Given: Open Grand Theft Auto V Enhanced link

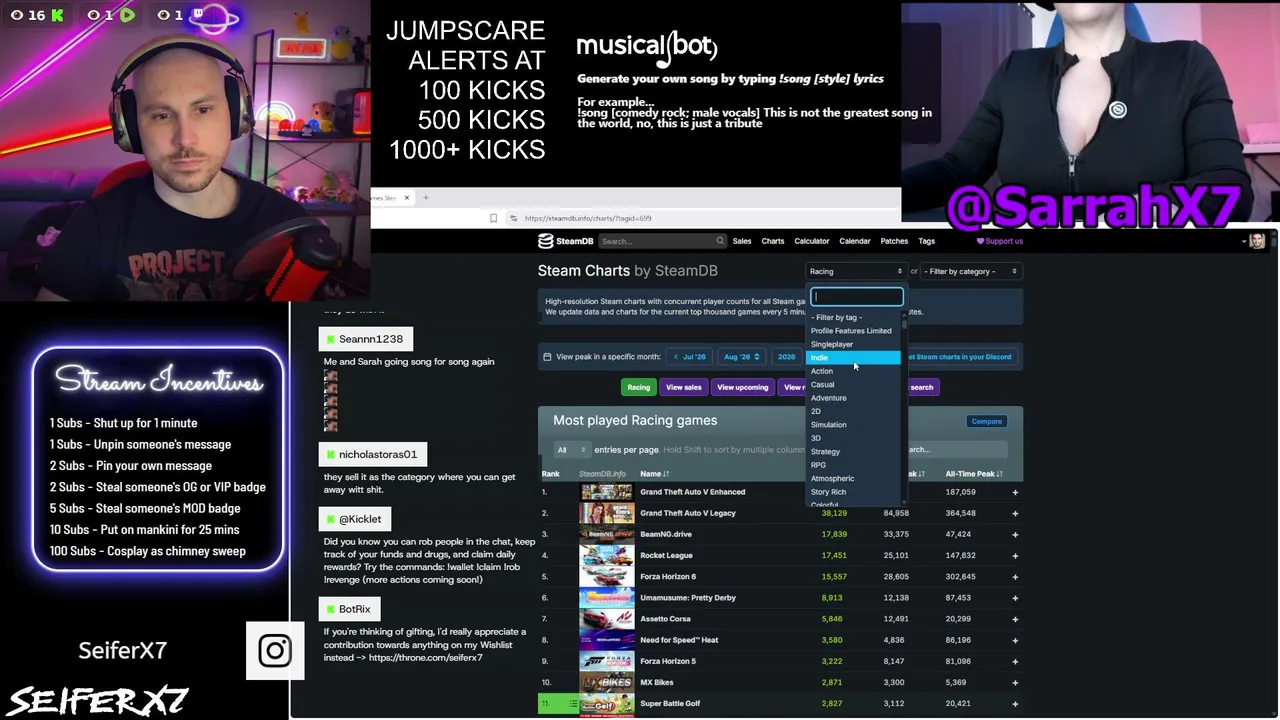Looking at the screenshot, I should click(x=692, y=492).
